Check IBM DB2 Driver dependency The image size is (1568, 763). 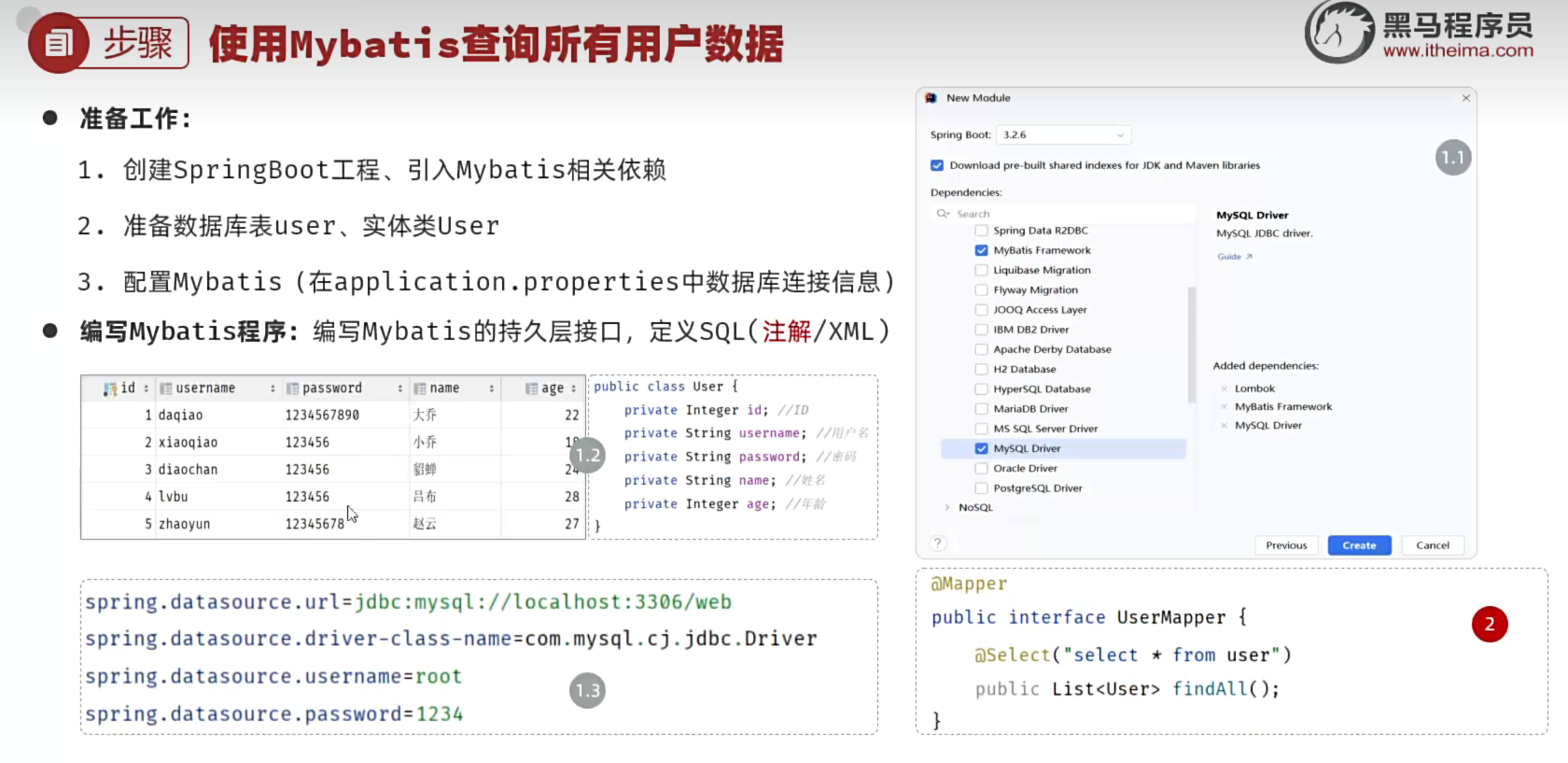[x=981, y=330]
